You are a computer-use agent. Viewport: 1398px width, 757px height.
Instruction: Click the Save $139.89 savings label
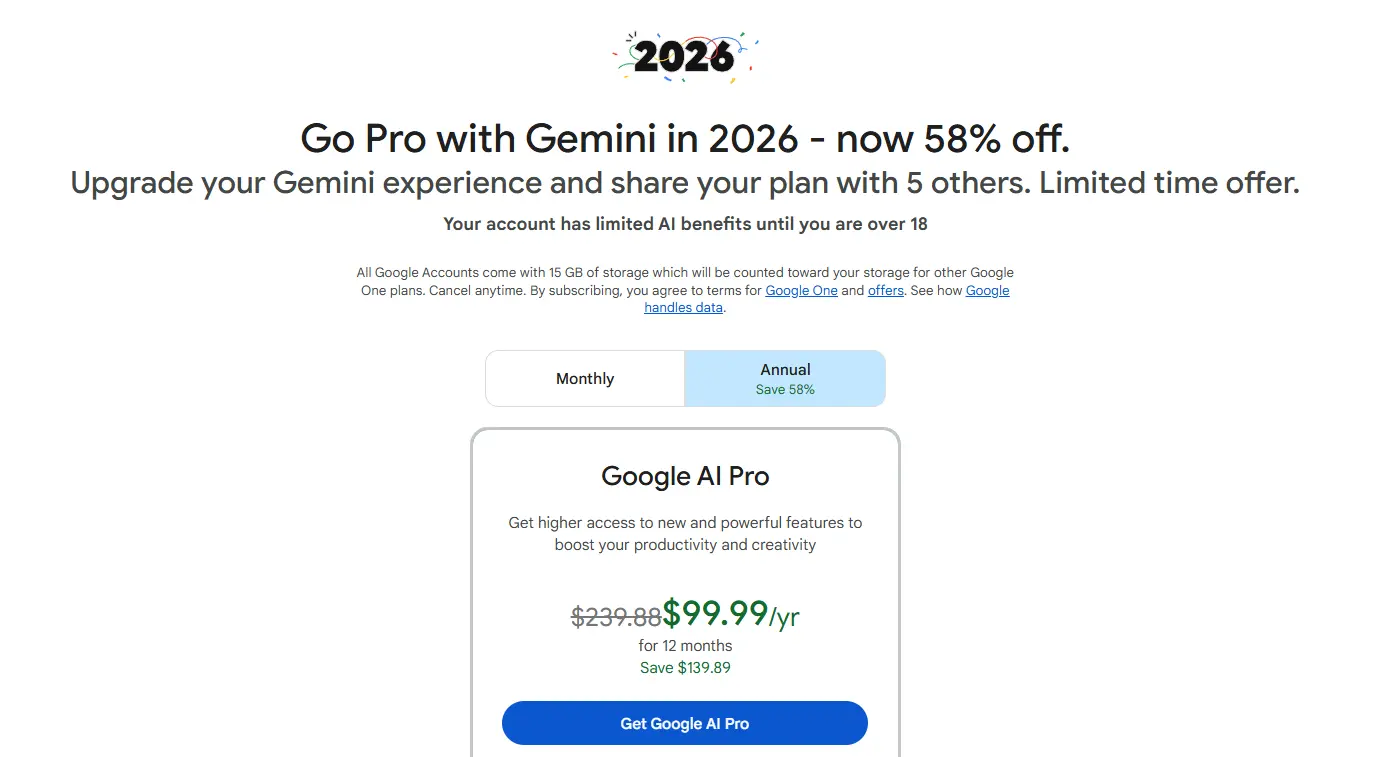click(685, 667)
